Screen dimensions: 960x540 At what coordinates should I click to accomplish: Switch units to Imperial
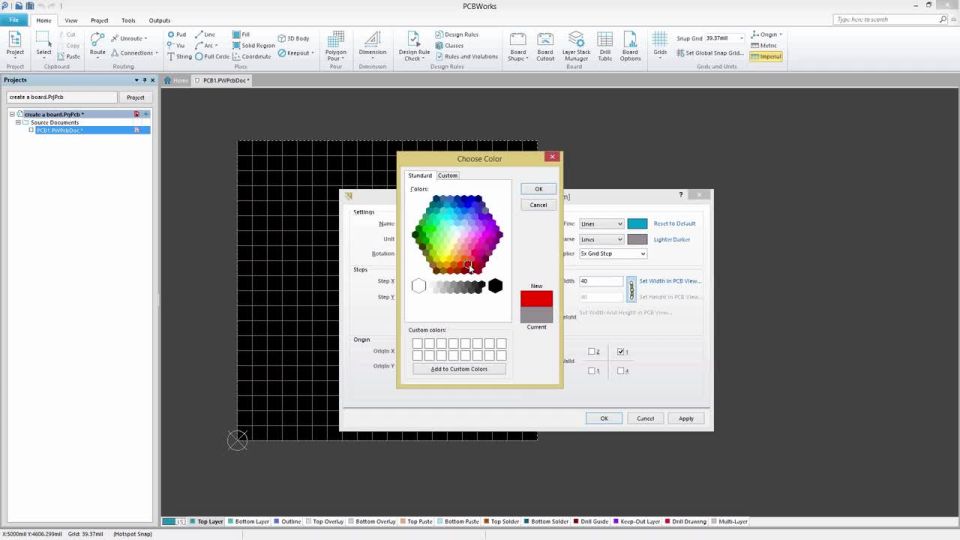(766, 56)
